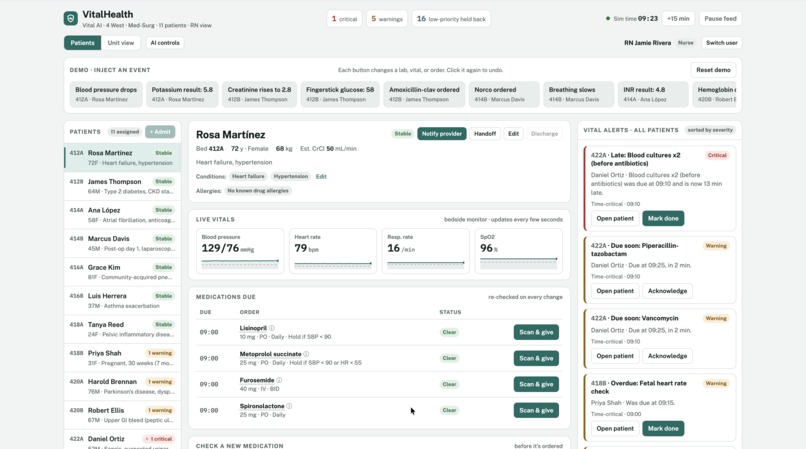Click the + Admit button
The width and height of the screenshot is (806, 449).
160,132
